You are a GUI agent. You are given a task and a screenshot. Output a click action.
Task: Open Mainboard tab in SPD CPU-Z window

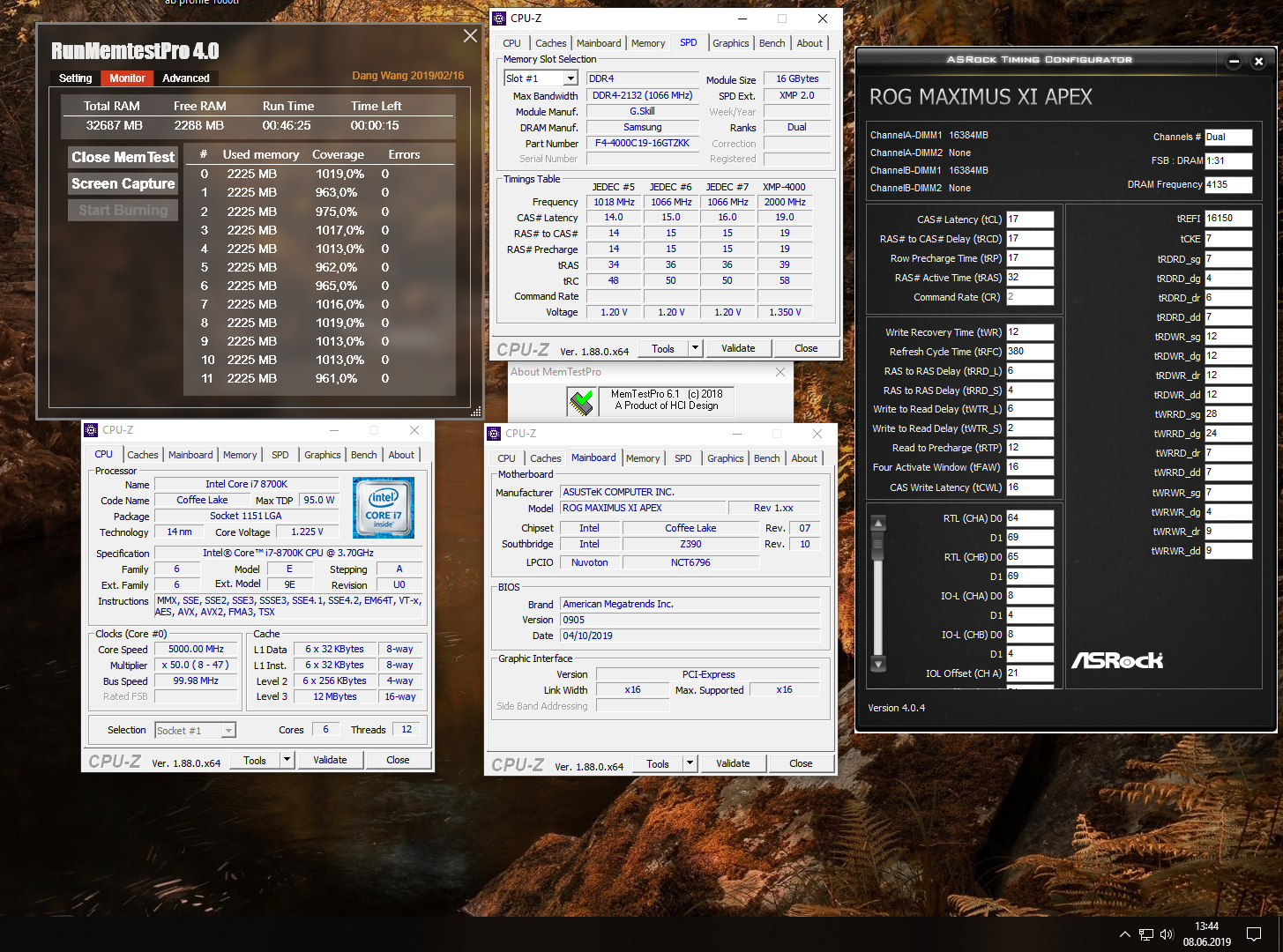pos(599,43)
